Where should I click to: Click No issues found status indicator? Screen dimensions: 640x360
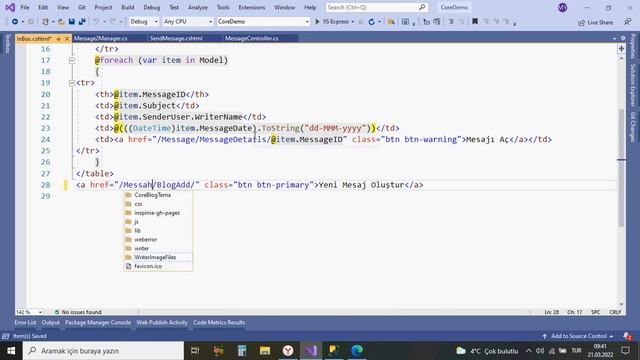click(78, 312)
